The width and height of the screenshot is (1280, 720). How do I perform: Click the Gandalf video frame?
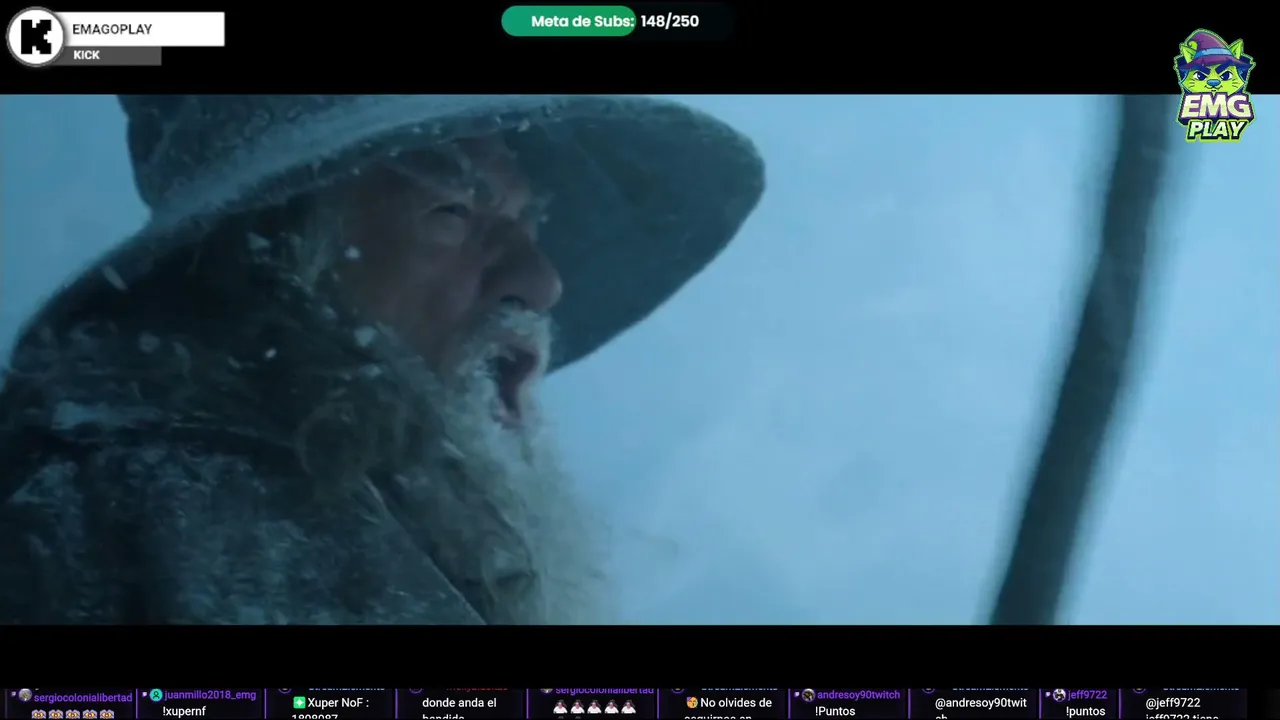pos(640,360)
